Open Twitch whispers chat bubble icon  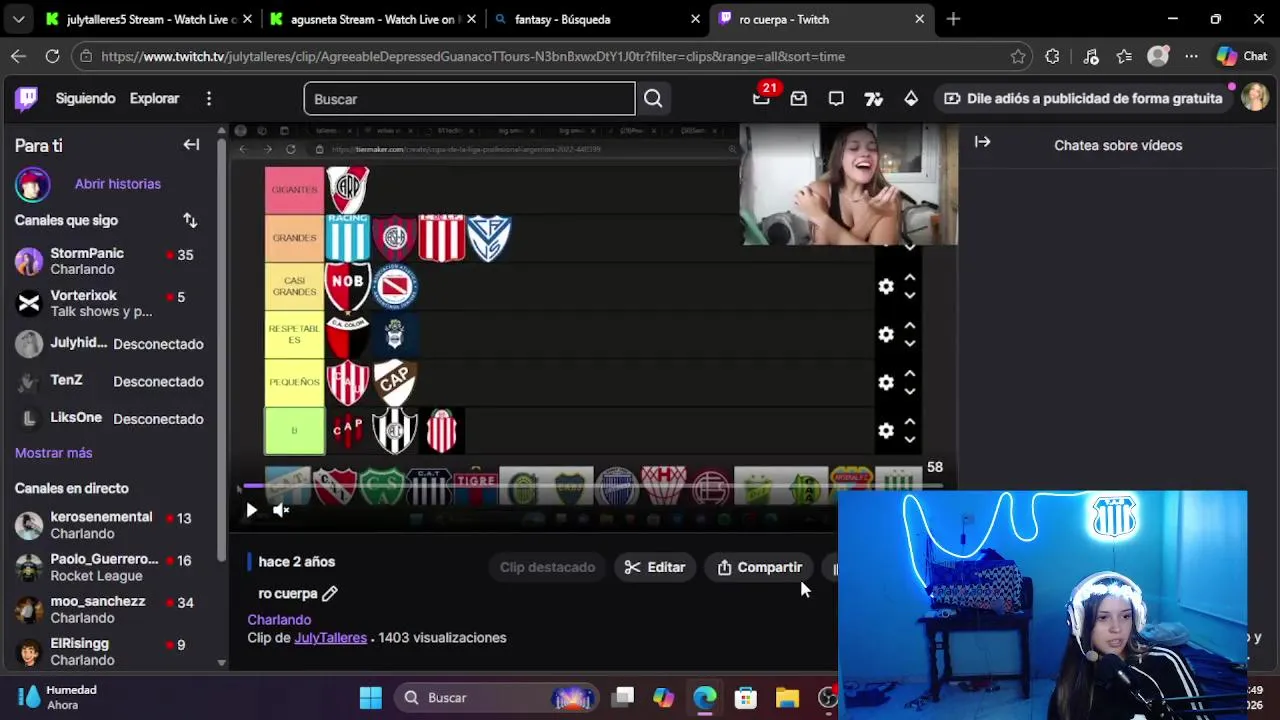click(x=836, y=98)
